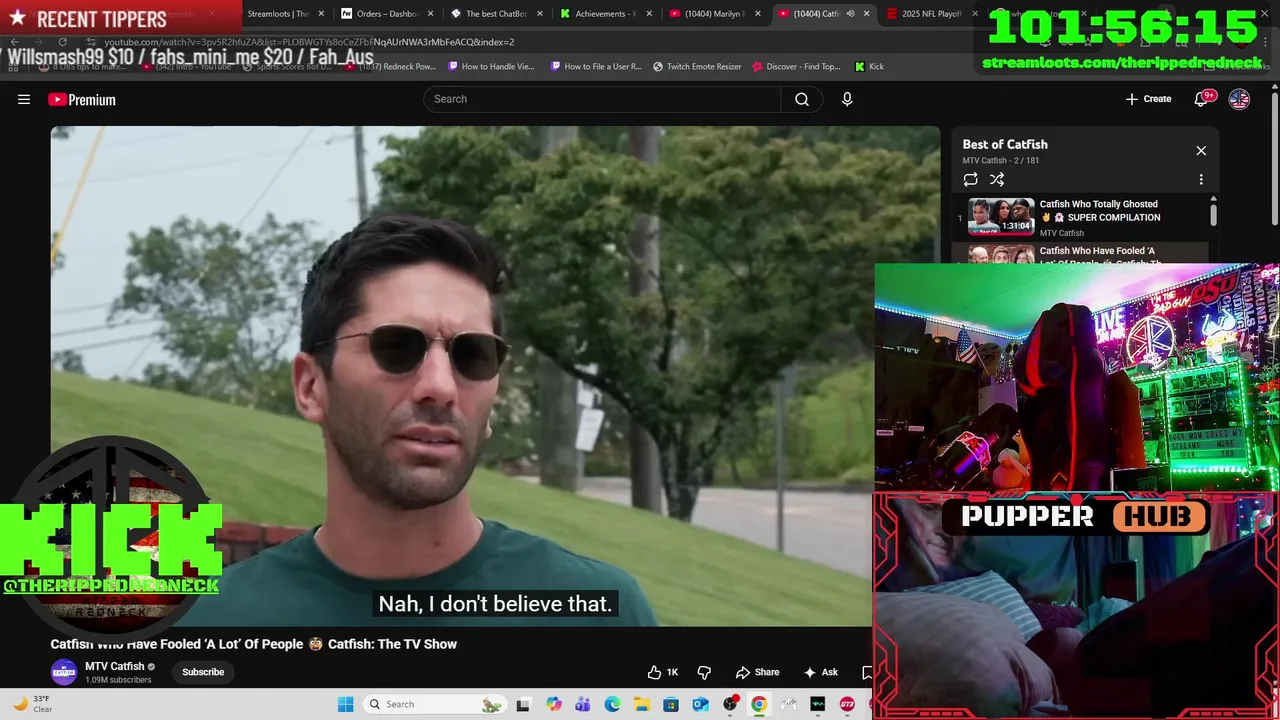Toggle playlist loop
Image resolution: width=1280 pixels, height=720 pixels.
click(970, 180)
